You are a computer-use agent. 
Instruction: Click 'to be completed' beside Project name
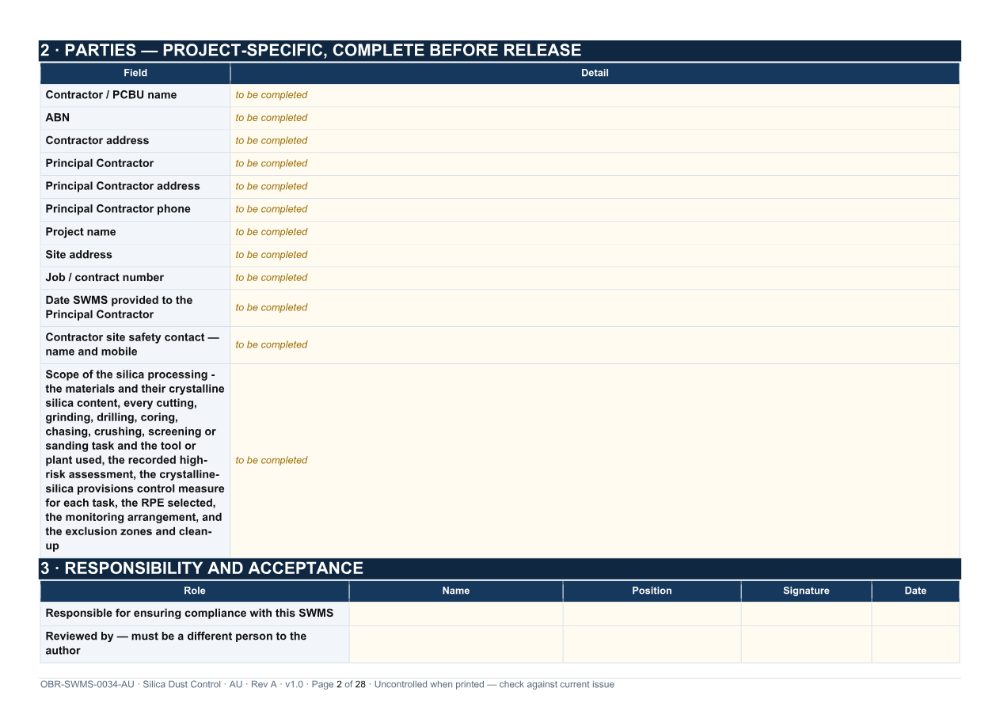pos(271,232)
